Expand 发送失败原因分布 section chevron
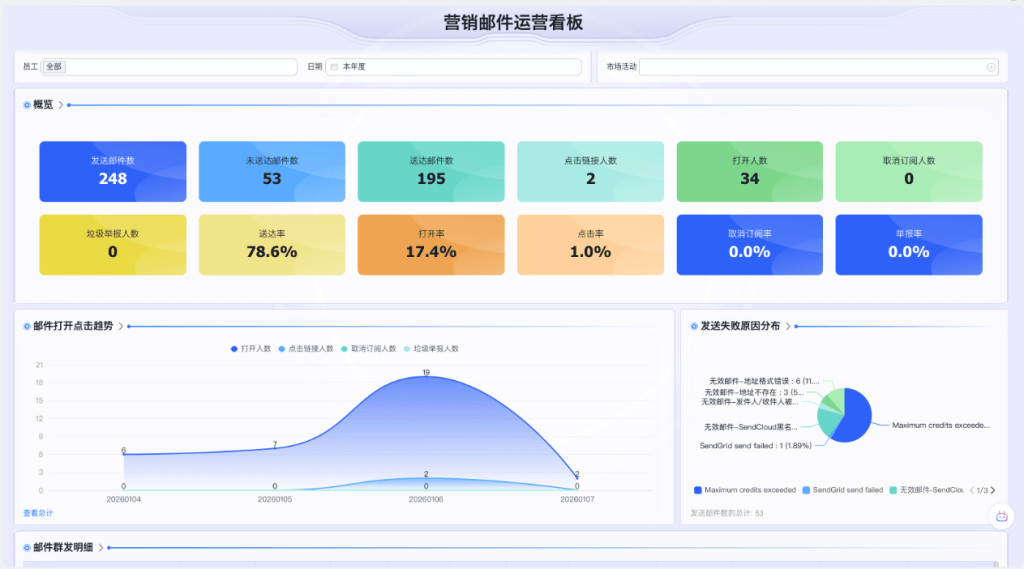Screen dimensions: 1024x569 click(788, 326)
